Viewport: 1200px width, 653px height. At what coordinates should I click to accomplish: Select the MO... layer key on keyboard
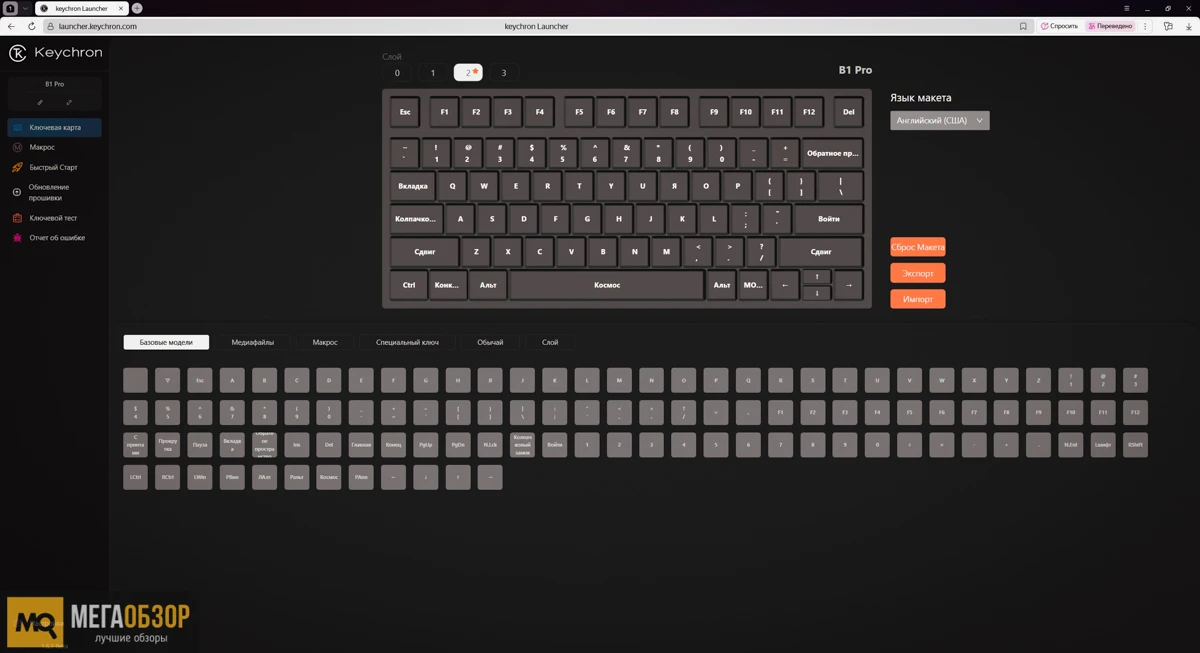[x=753, y=285]
